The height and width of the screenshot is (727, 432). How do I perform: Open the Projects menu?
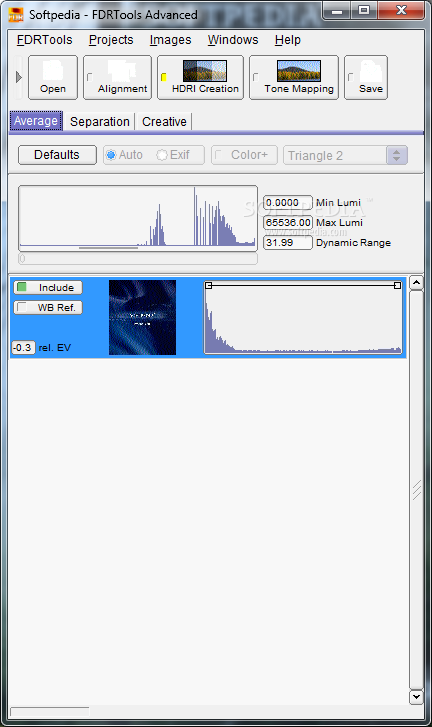coord(111,40)
